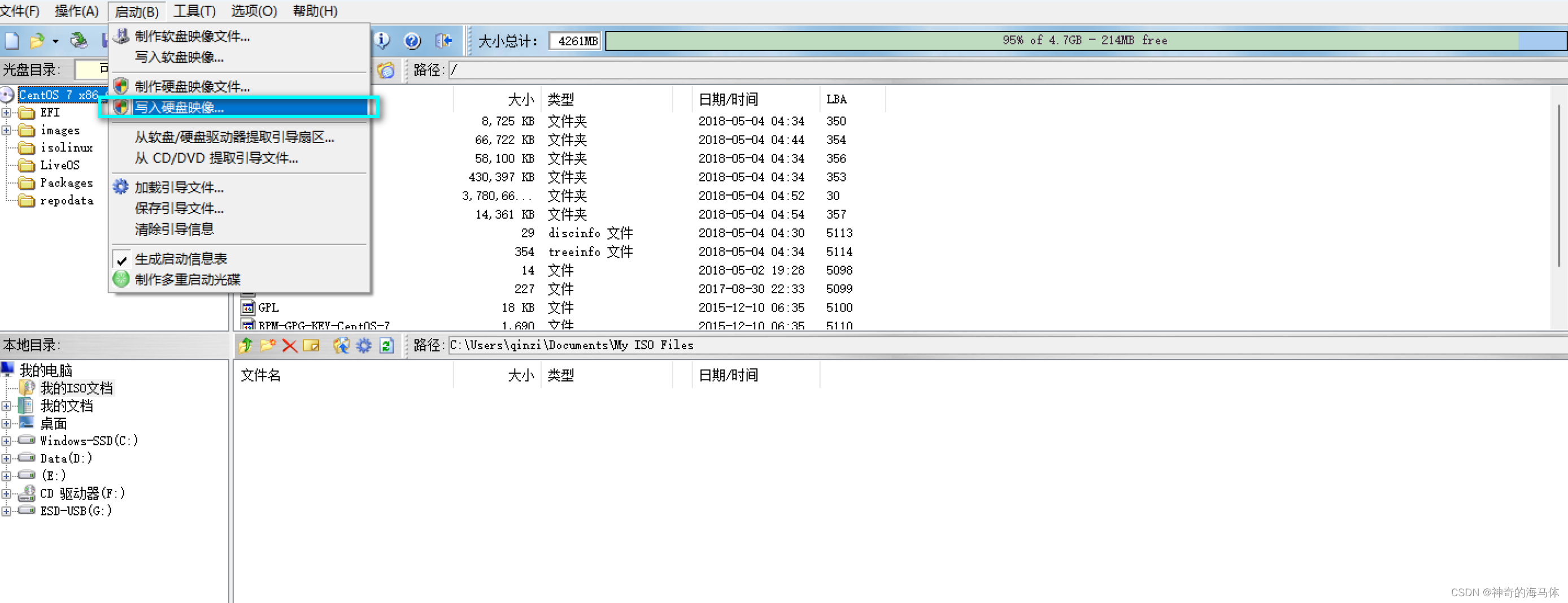The image size is (1568, 603).
Task: Select the CentOS 7 x86 disc root node
Action: (x=58, y=95)
